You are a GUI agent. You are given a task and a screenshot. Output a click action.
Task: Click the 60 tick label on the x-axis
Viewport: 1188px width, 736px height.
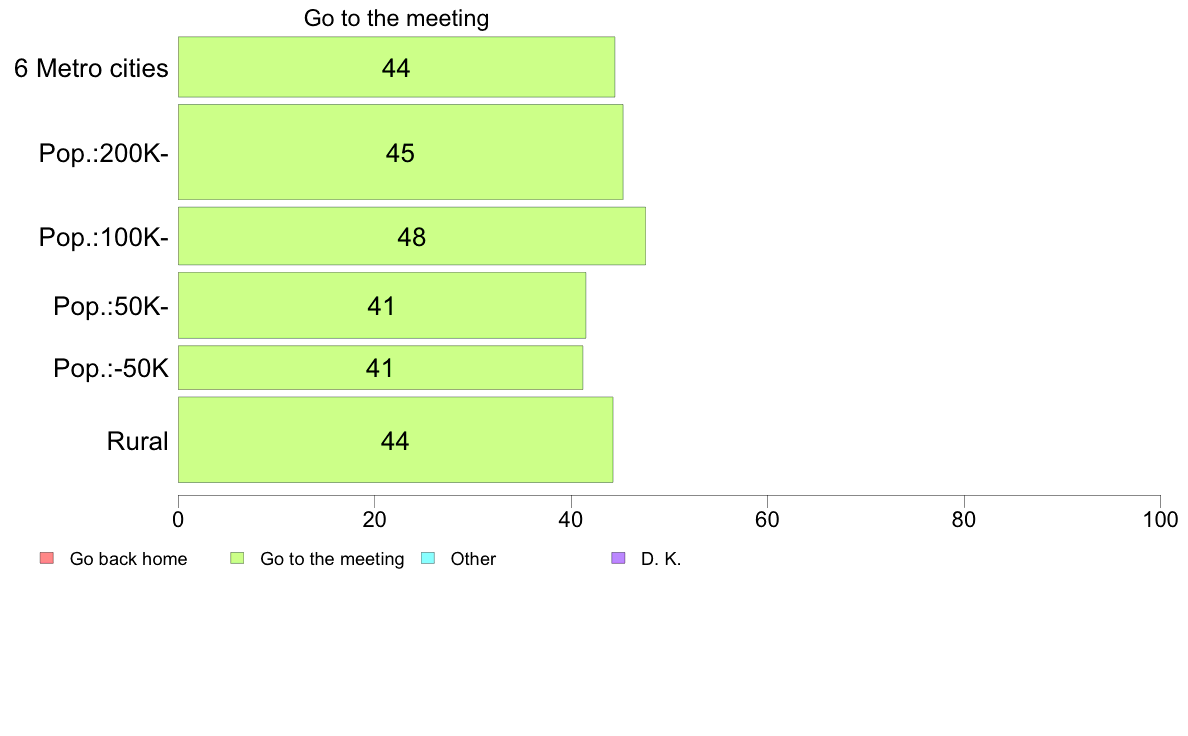[768, 519]
